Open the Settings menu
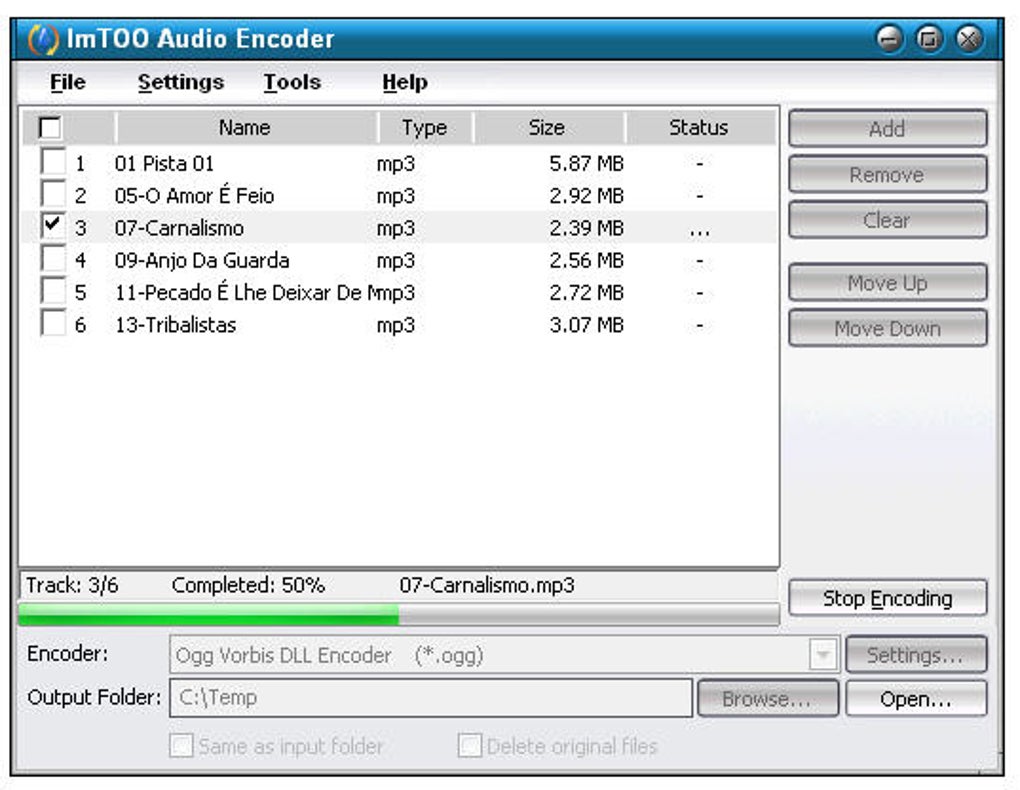 coord(180,82)
